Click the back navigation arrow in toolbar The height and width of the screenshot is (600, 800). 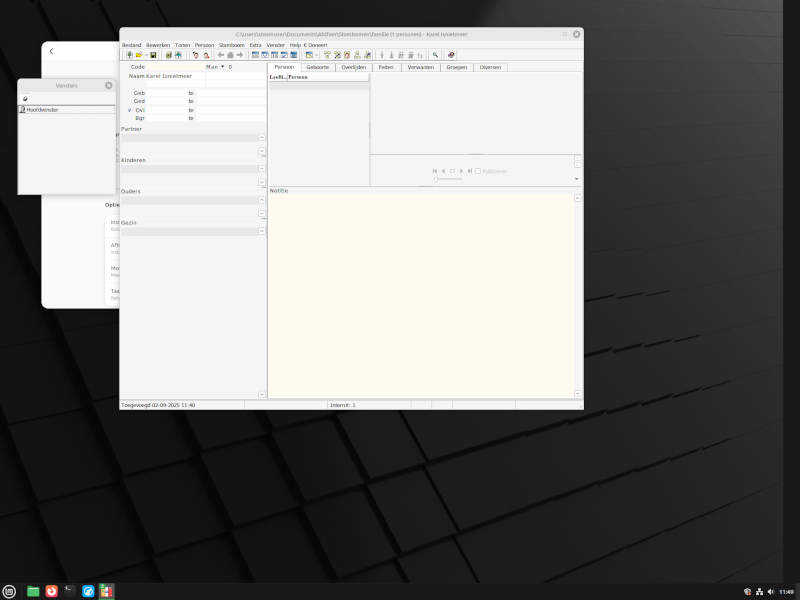point(221,55)
